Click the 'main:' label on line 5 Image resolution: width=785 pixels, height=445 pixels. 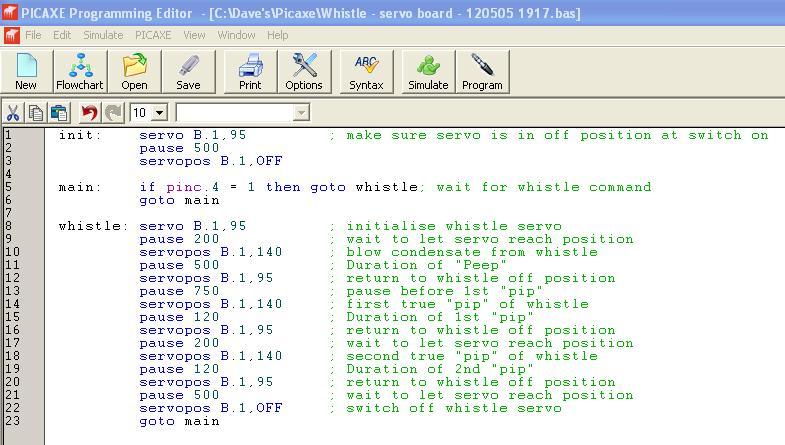[x=80, y=187]
